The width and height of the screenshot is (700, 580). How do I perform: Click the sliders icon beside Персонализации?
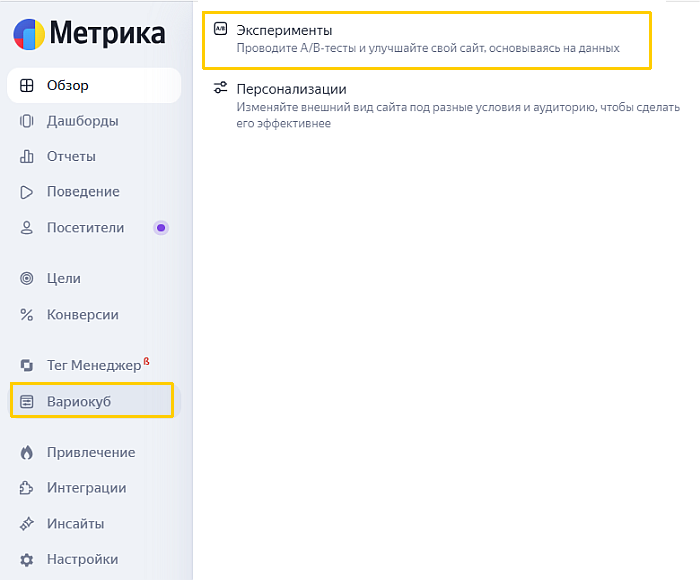tap(221, 88)
